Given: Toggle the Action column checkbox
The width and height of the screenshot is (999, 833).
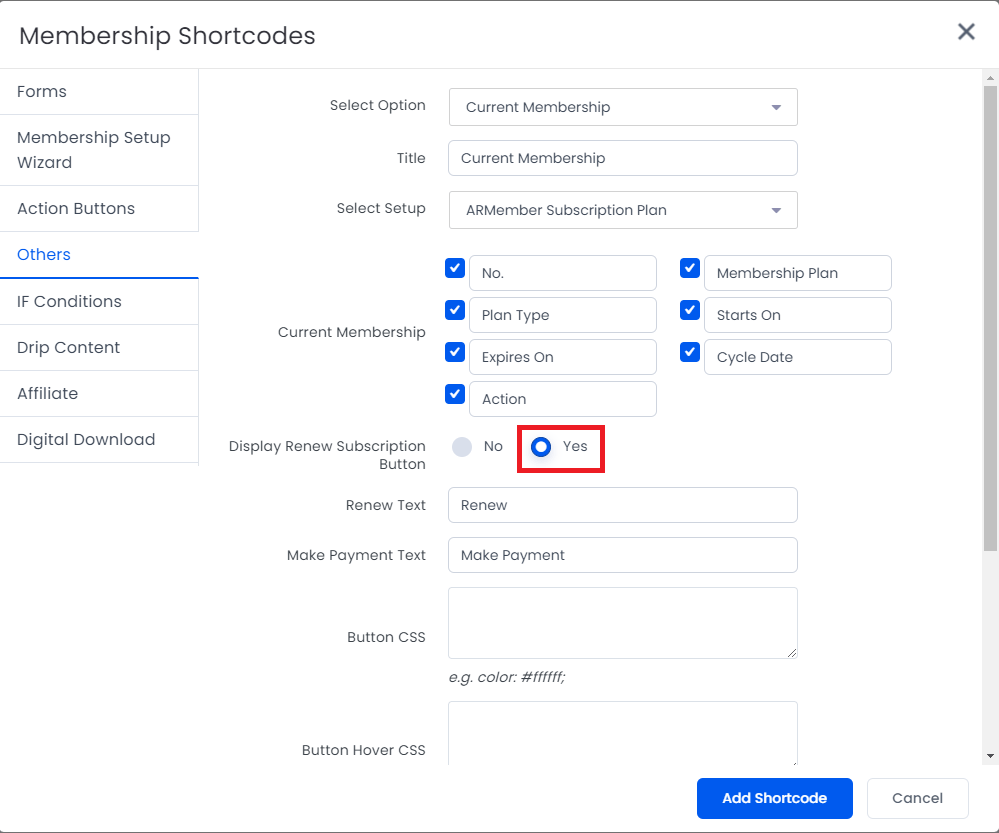Looking at the screenshot, I should point(455,395).
